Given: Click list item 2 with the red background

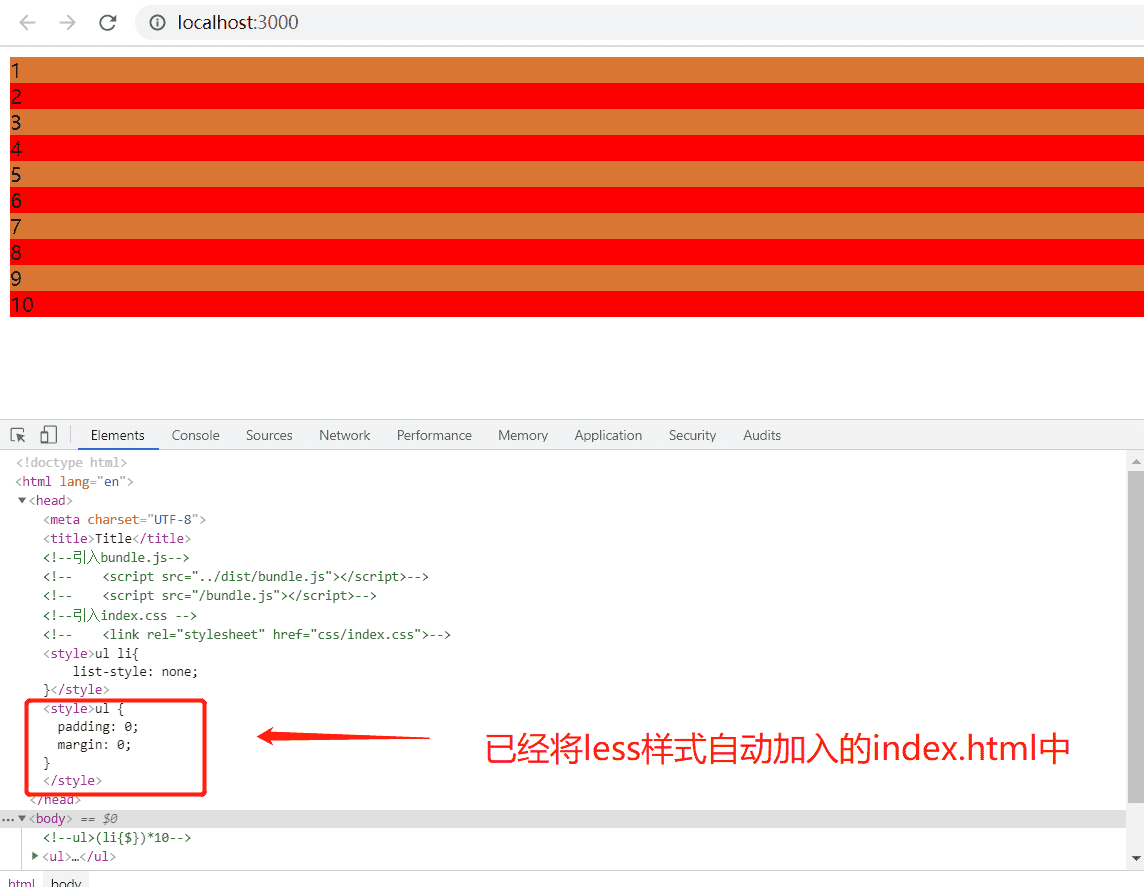Looking at the screenshot, I should (576, 96).
